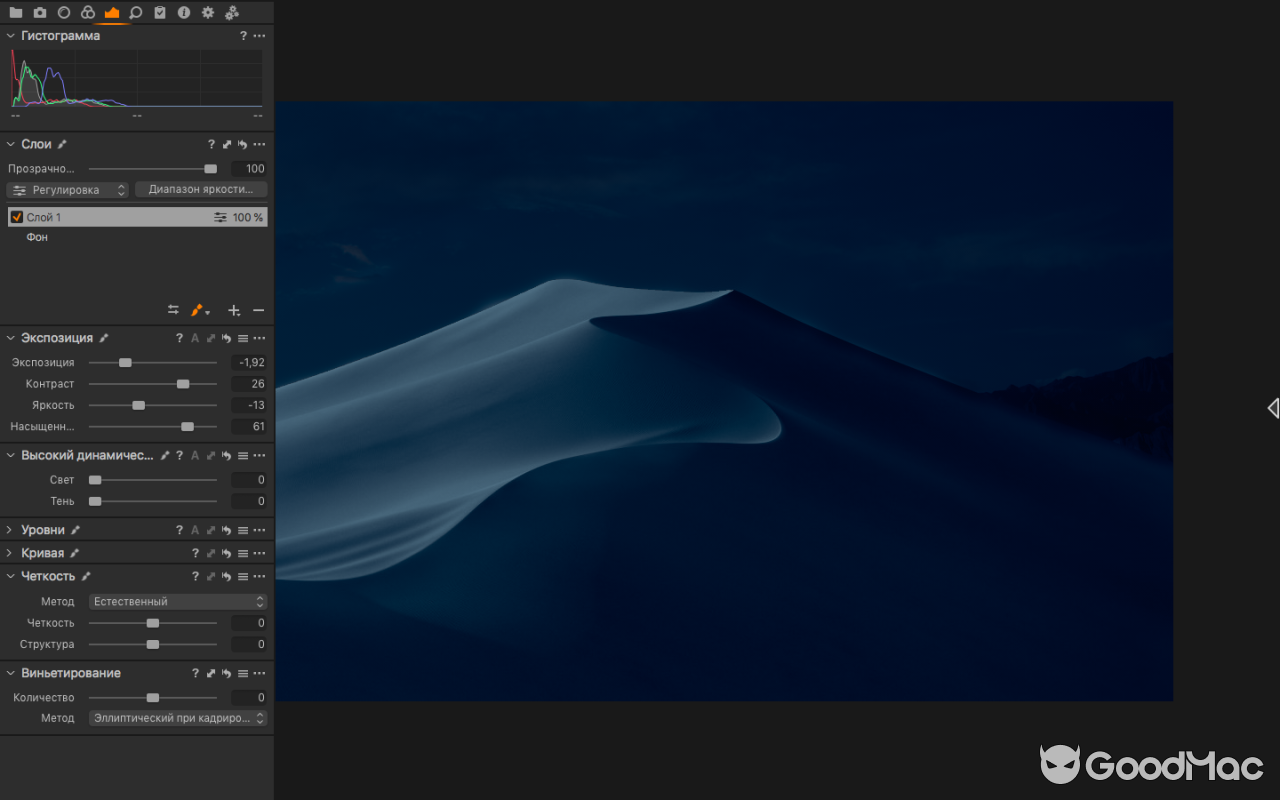This screenshot has height=800, width=1280.
Task: Open the Метод dropdown showing Естественный
Action: click(x=177, y=601)
